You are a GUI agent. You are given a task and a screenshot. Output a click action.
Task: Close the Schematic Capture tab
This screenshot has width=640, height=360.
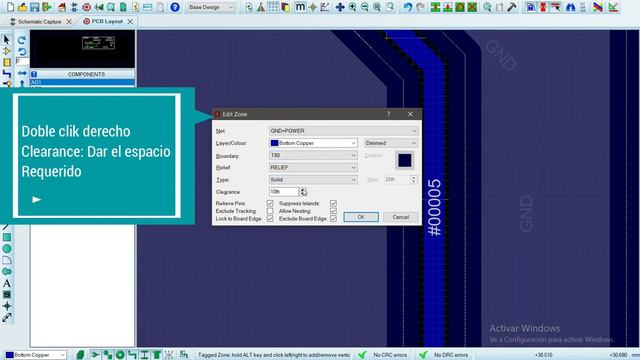pyautogui.click(x=69, y=21)
